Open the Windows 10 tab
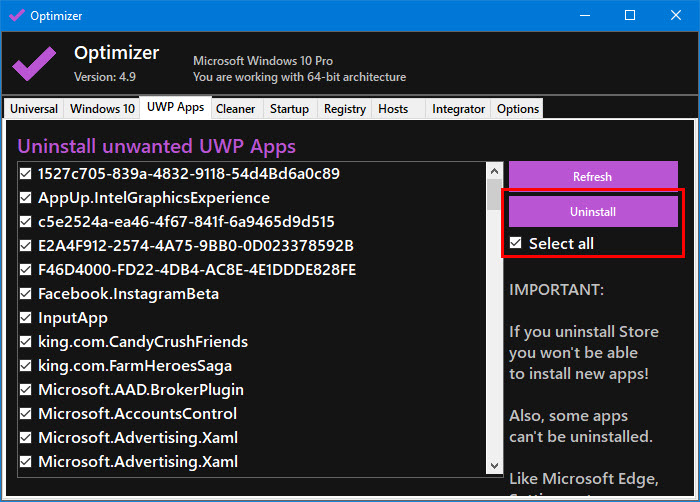 pyautogui.click(x=102, y=109)
